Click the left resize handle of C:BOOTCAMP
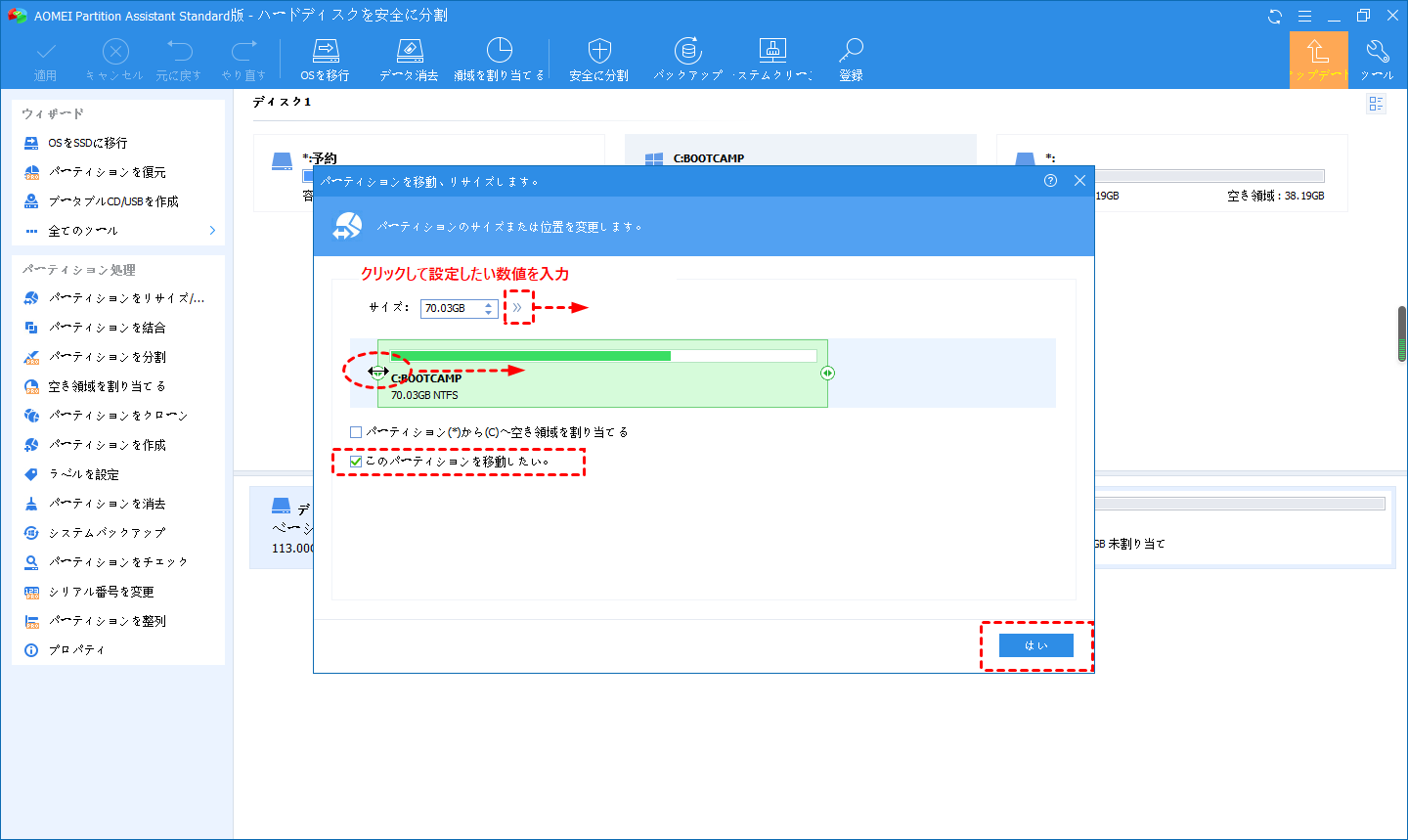 (x=377, y=373)
